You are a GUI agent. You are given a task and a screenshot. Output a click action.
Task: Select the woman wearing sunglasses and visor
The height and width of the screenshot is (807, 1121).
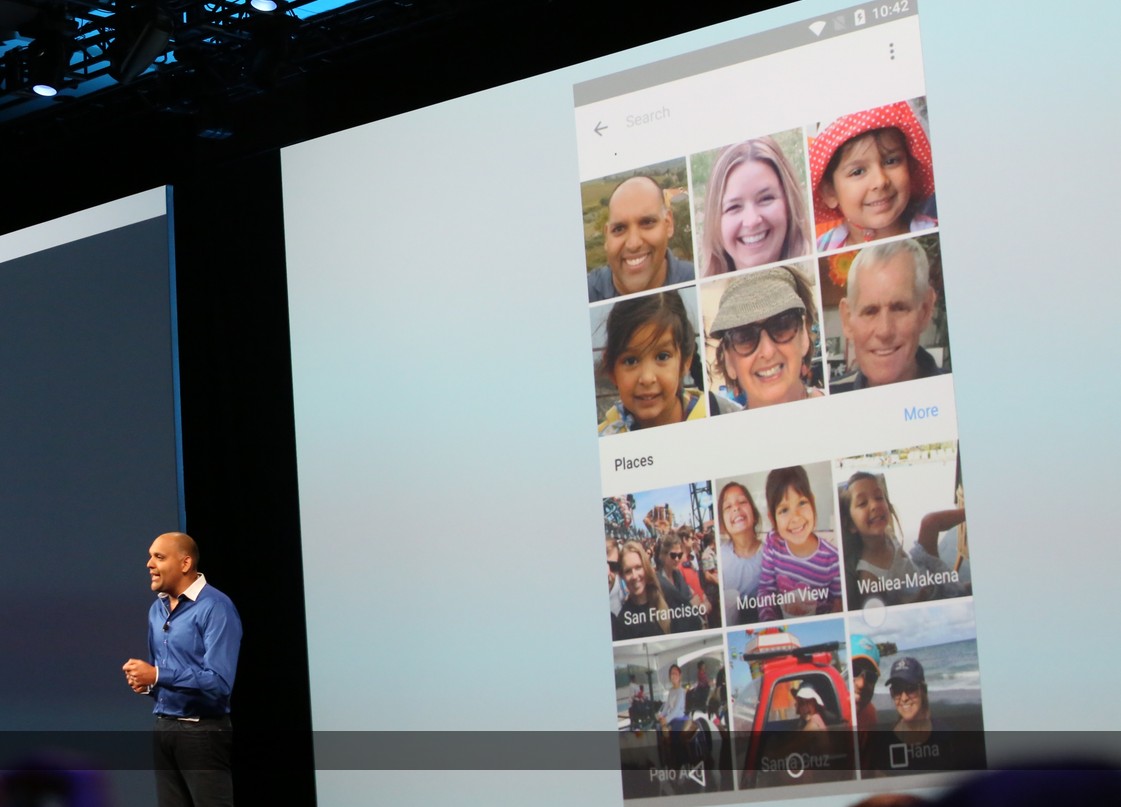[764, 347]
